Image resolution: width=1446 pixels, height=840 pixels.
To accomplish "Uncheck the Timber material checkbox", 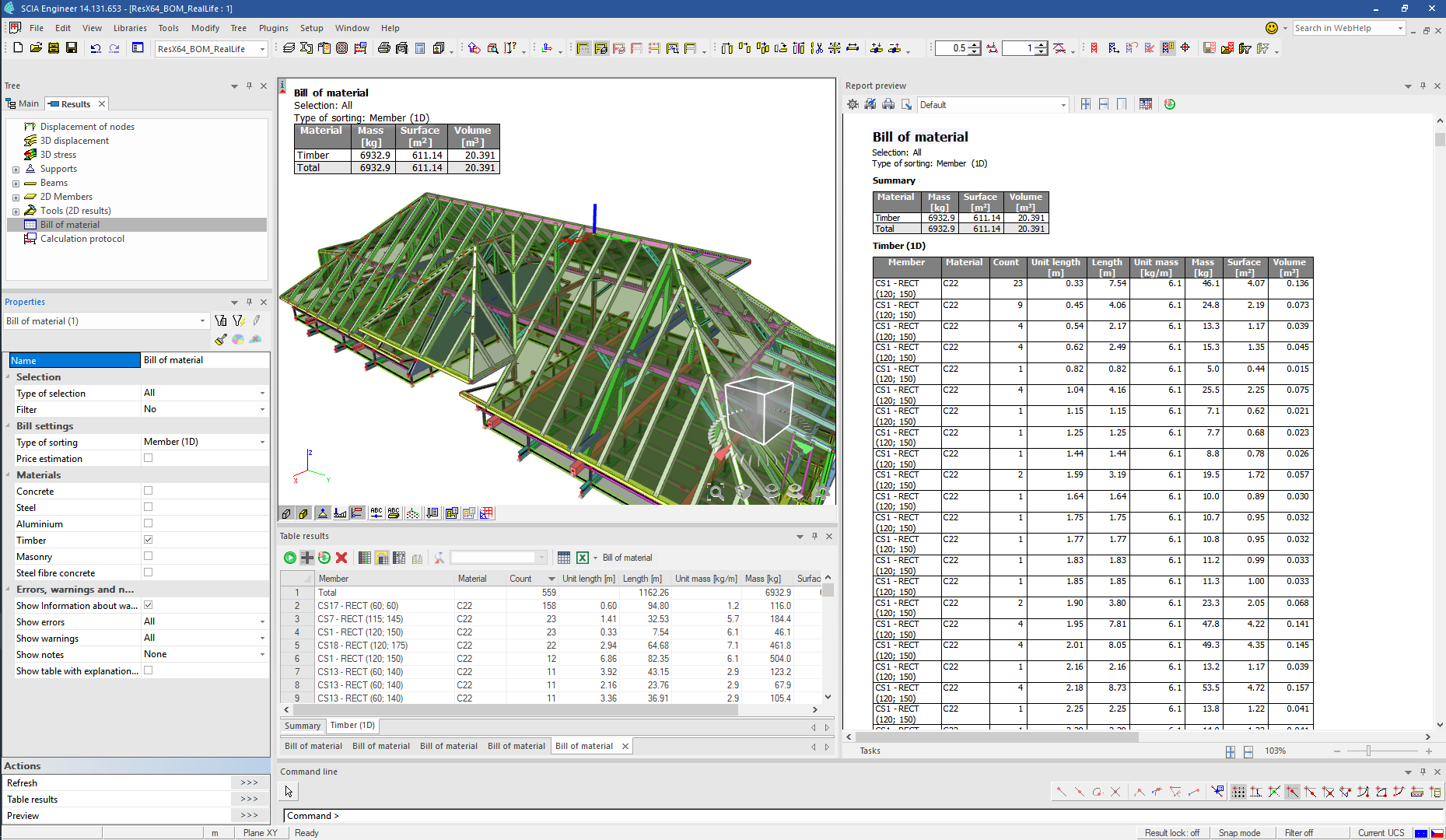I will tap(148, 540).
